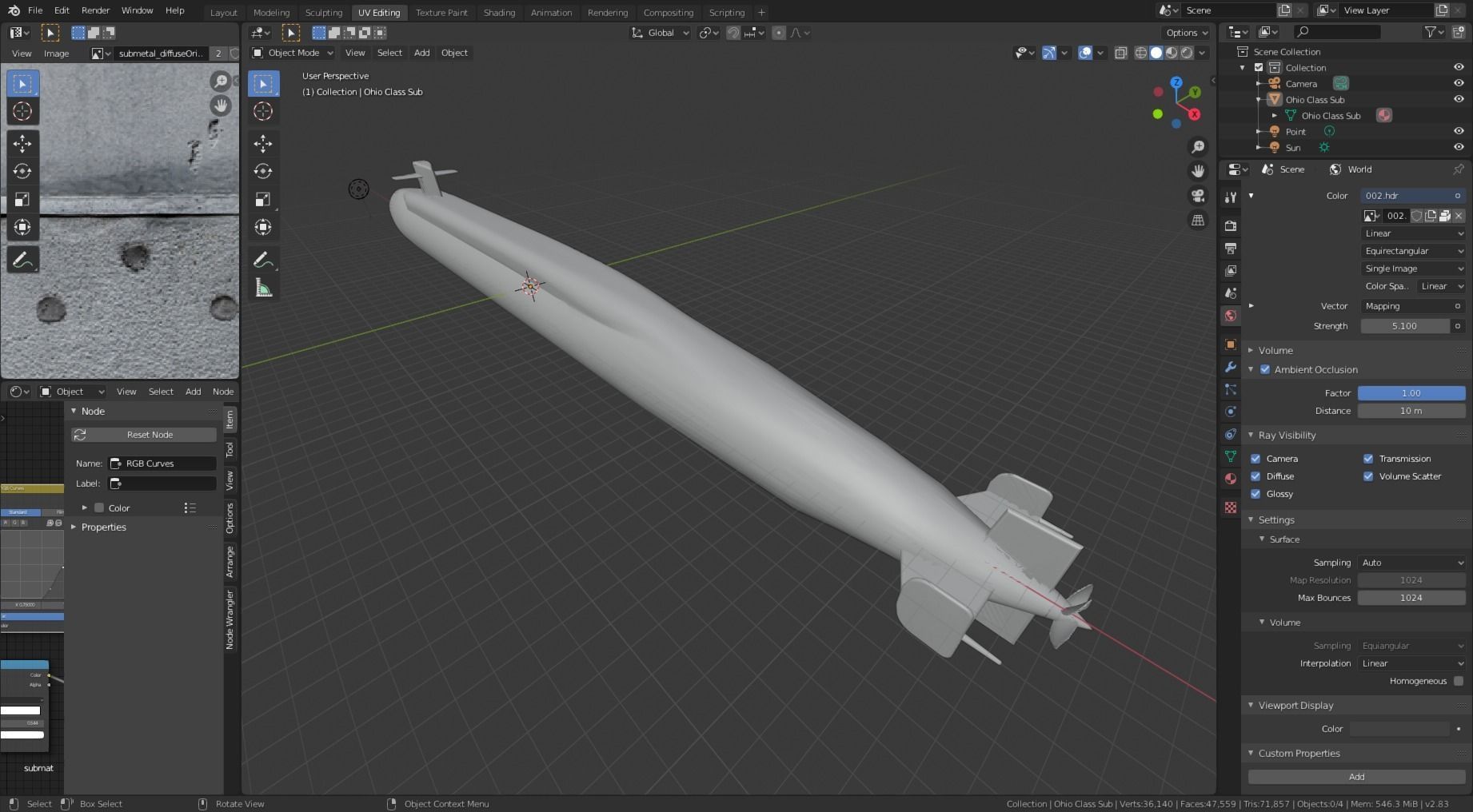Toggle the Diffuse ray visibility checkbox
Viewport: 1473px width, 812px height.
(1255, 476)
